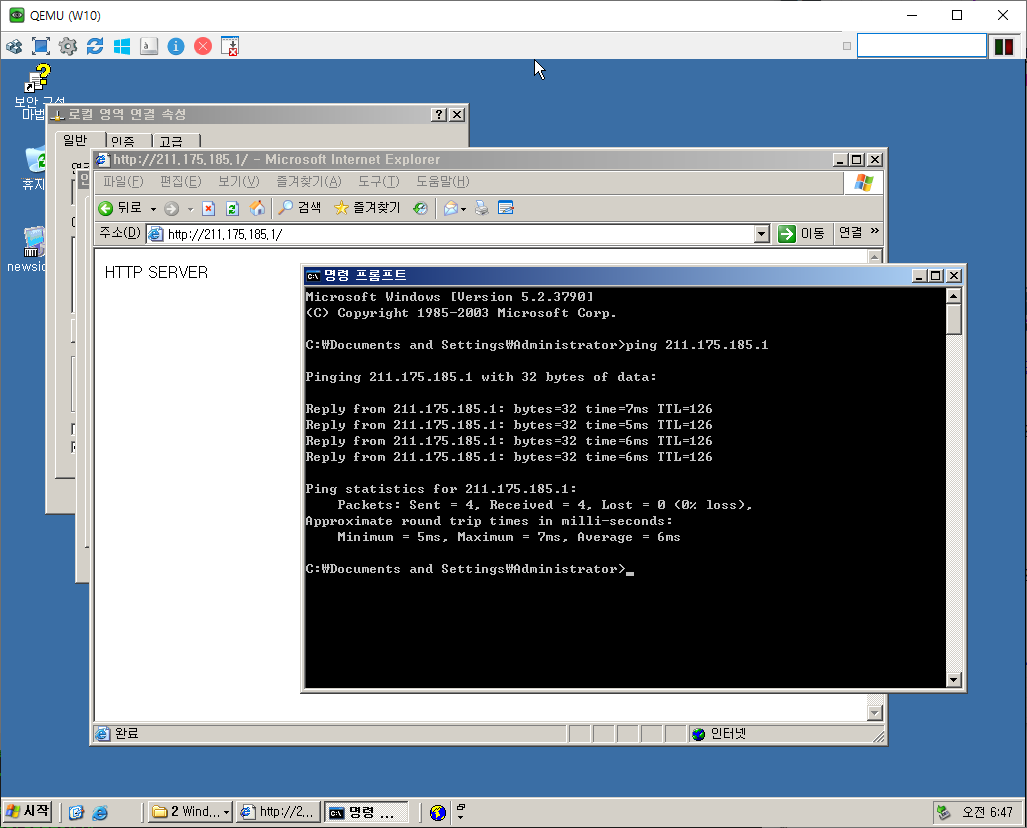Click the globe icon in taskbar toolbar
Viewport: 1027px width, 828px height.
(438, 813)
